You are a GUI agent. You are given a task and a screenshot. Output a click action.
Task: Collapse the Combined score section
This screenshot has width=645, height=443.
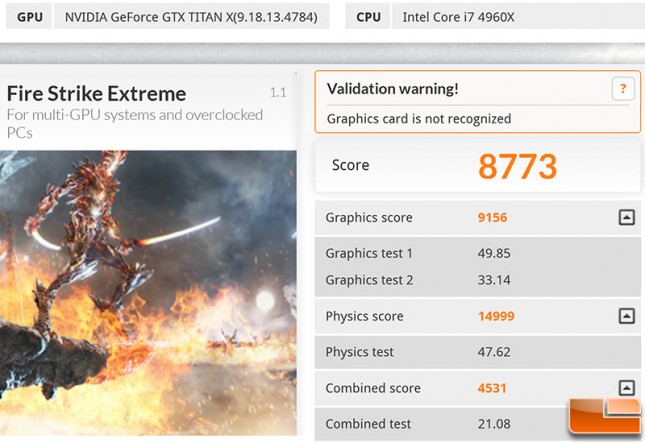(x=626, y=387)
